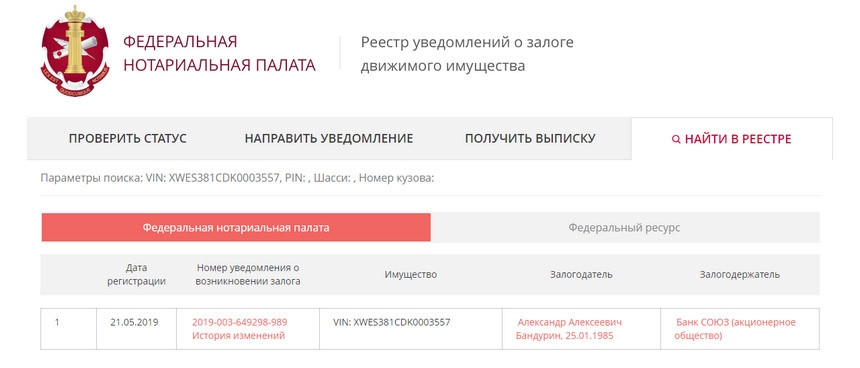Open notification number 2019-003-649298-989
Viewport: 860px width, 368px height.
pyautogui.click(x=240, y=322)
